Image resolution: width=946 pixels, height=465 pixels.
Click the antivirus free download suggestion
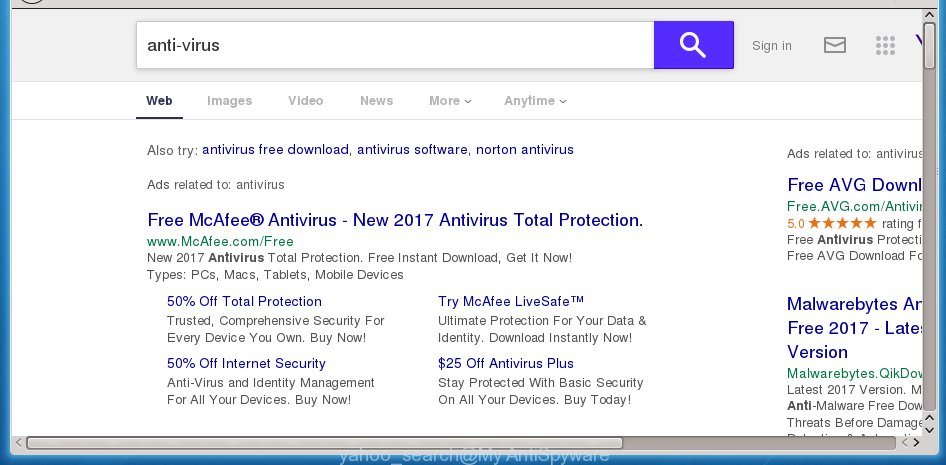pos(275,149)
